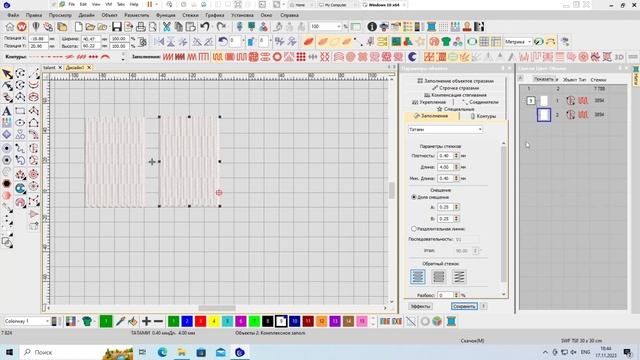
Task: Choose the red dotted grid fill icon
Action: [301, 57]
